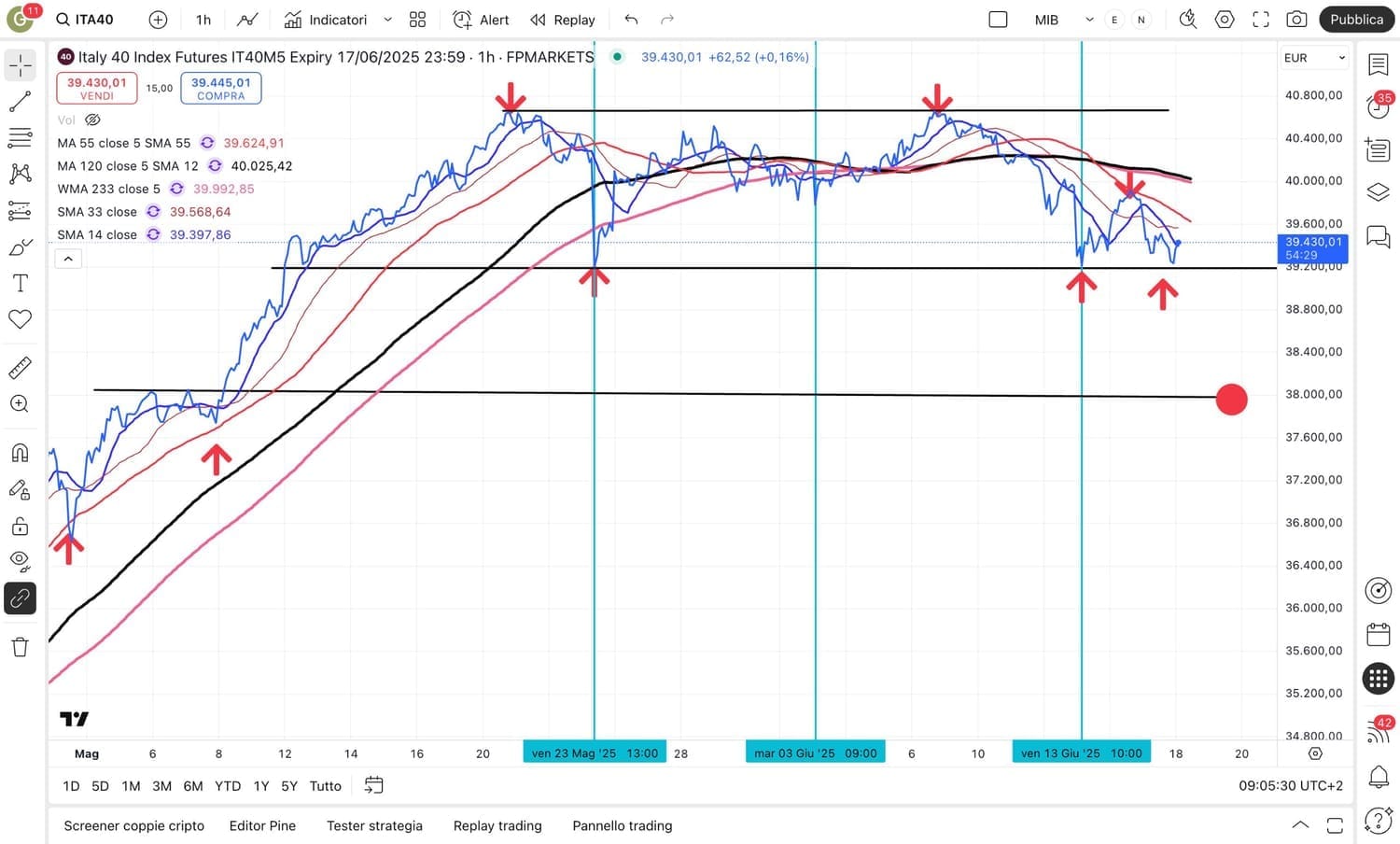Viewport: 1400px width, 844px height.
Task: Open the pattern drawing tools
Action: click(x=21, y=174)
